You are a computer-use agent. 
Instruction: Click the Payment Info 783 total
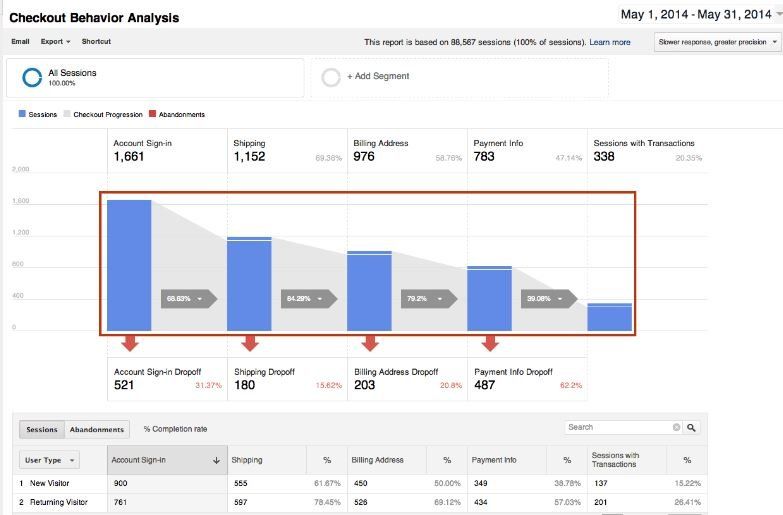[x=484, y=157]
